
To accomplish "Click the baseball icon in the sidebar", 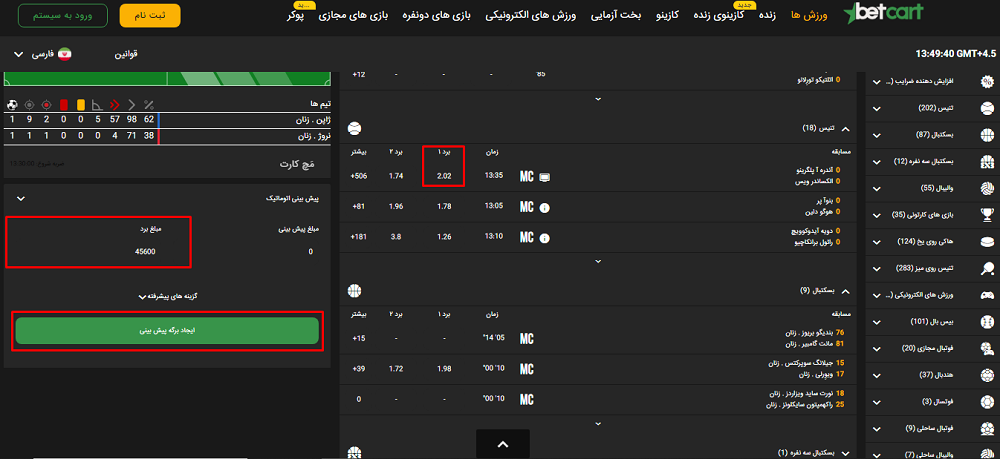I will tap(987, 322).
